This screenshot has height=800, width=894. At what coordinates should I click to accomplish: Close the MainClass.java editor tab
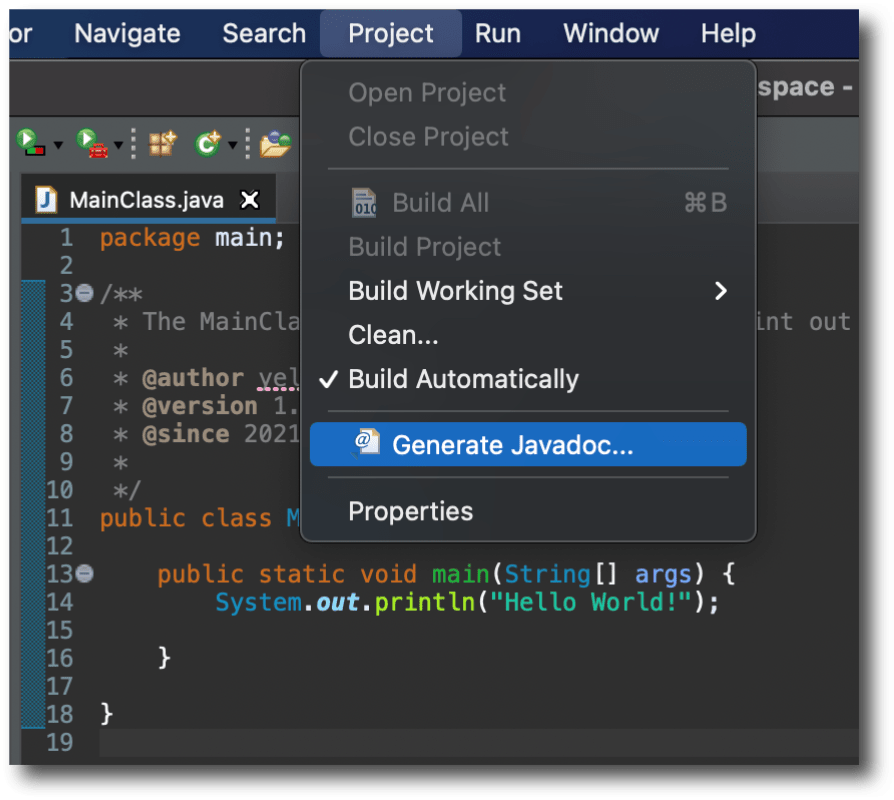tap(249, 198)
